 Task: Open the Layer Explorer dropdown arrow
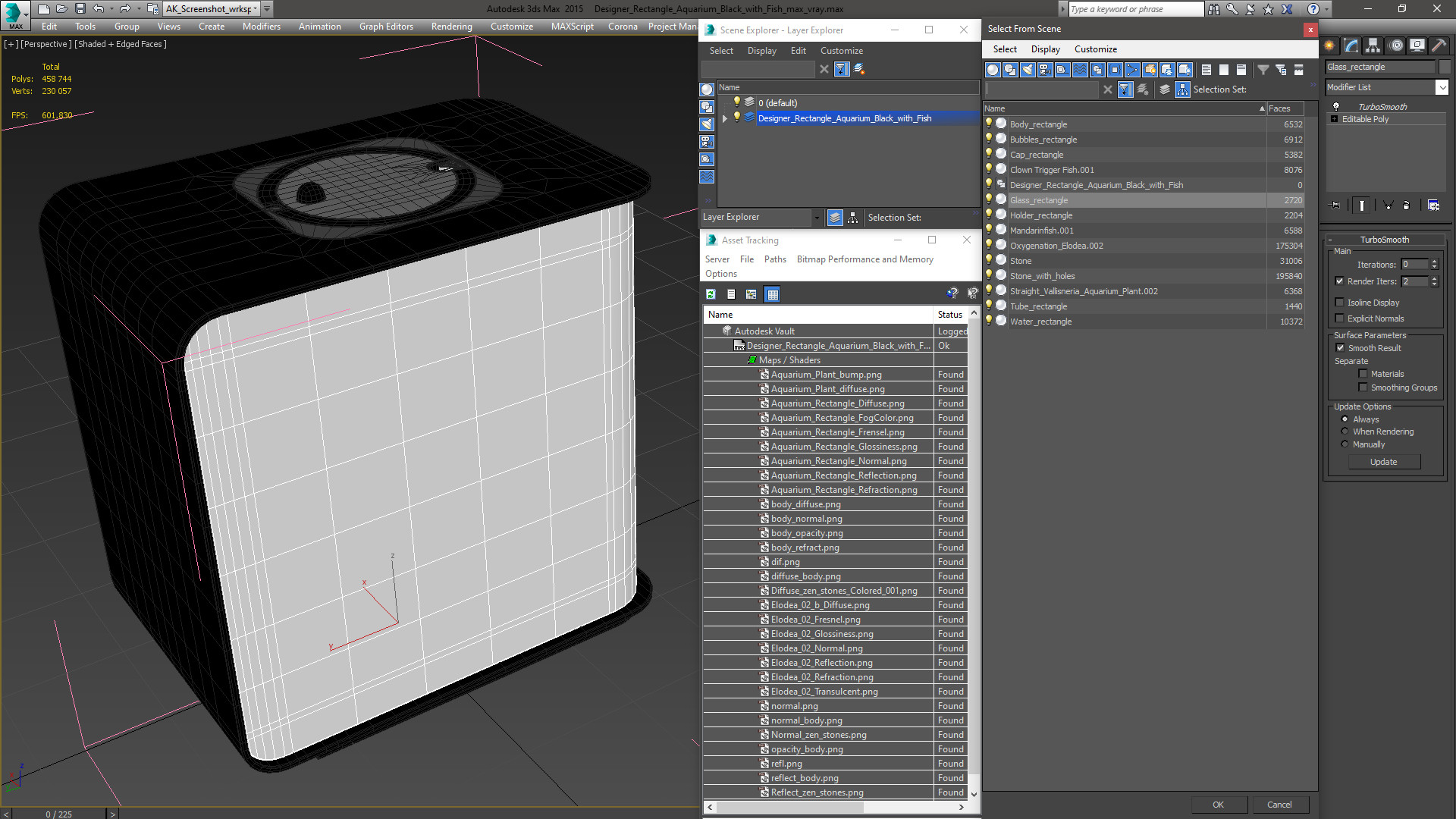817,218
